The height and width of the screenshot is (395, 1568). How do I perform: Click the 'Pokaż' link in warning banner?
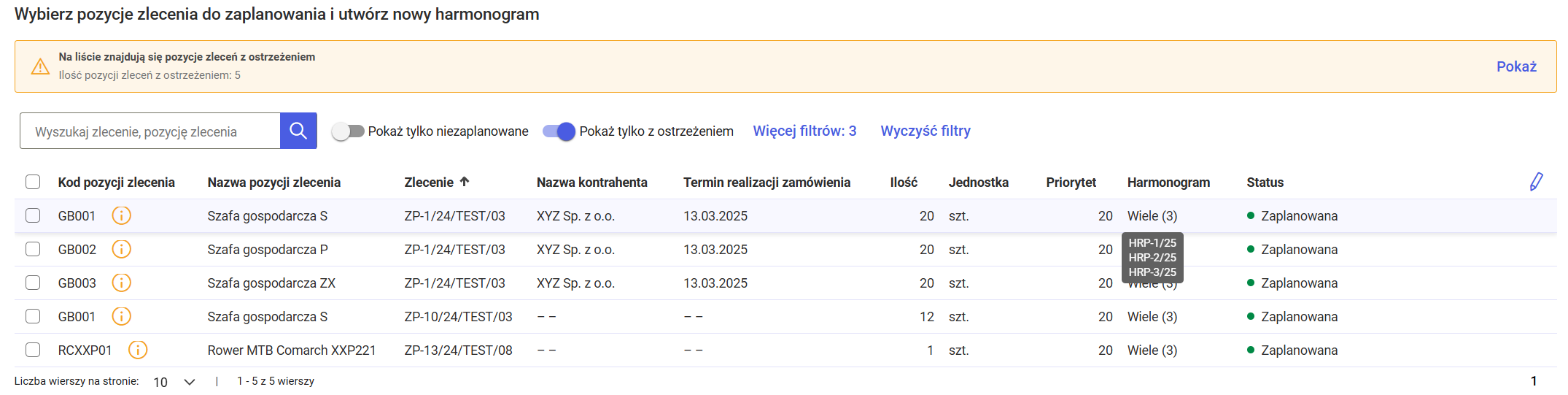(1516, 67)
